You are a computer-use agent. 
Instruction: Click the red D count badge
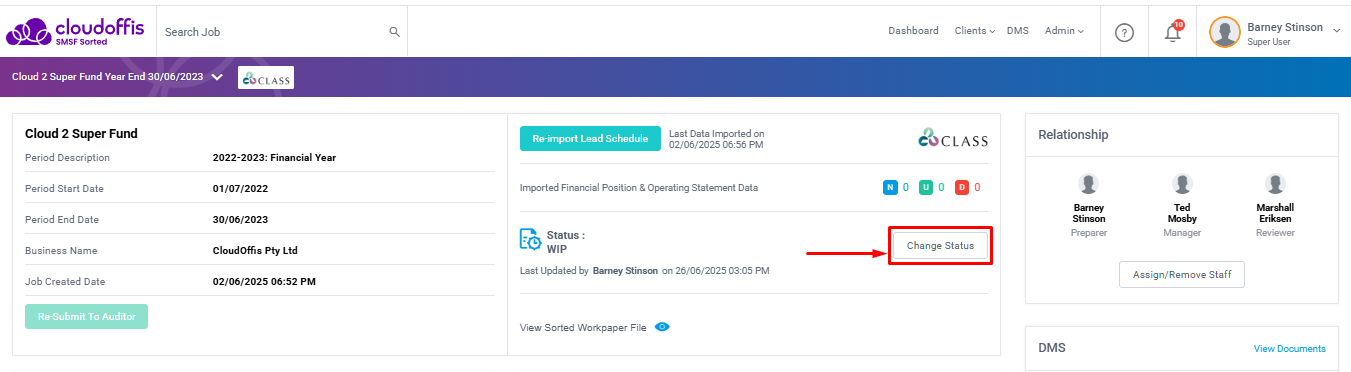coord(962,187)
